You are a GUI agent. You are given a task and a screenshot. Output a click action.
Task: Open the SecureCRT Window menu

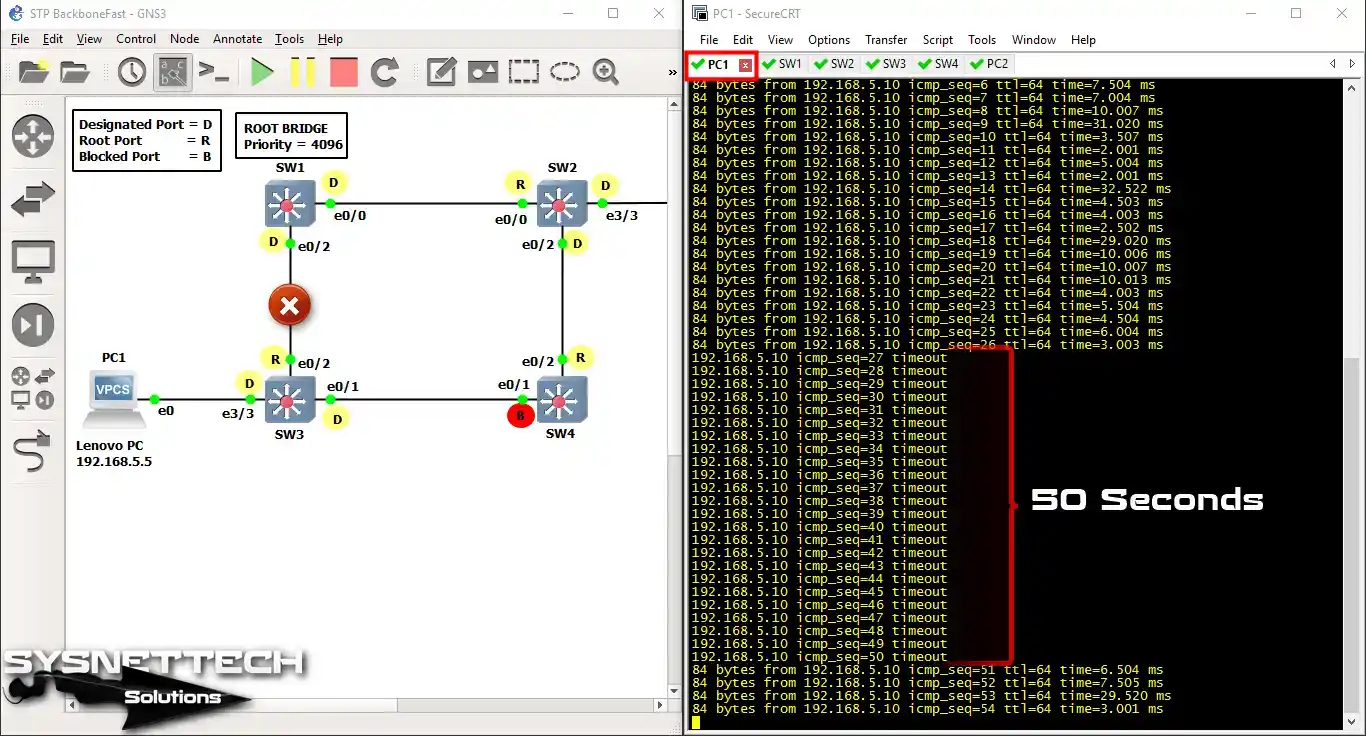click(x=1034, y=40)
